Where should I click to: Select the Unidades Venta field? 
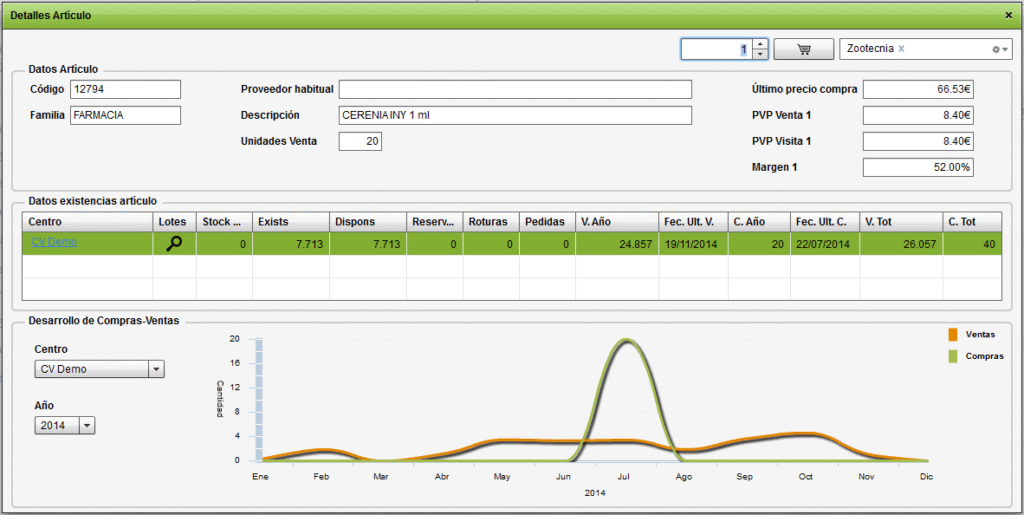click(x=360, y=141)
